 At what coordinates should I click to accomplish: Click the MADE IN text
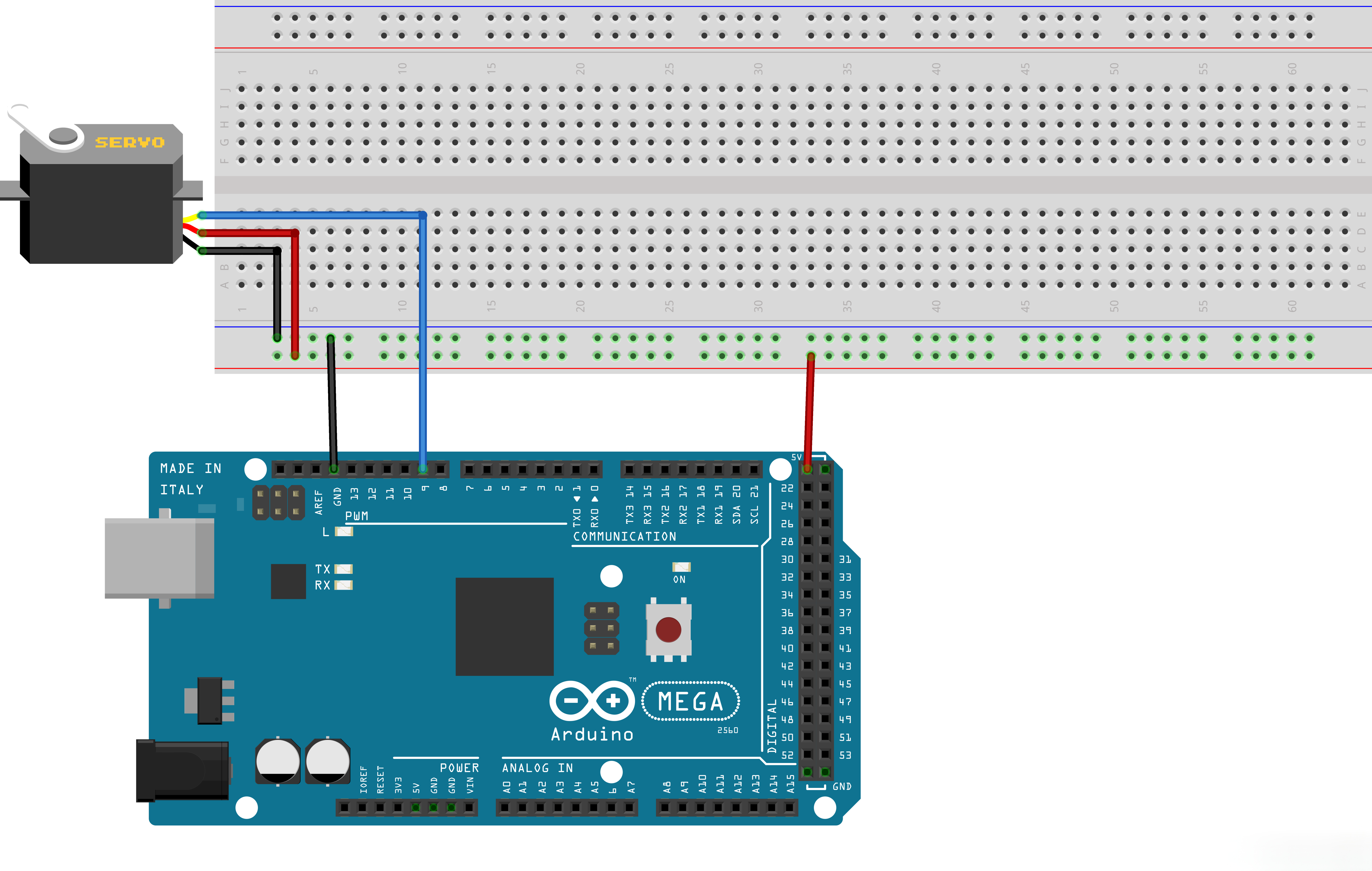191,469
